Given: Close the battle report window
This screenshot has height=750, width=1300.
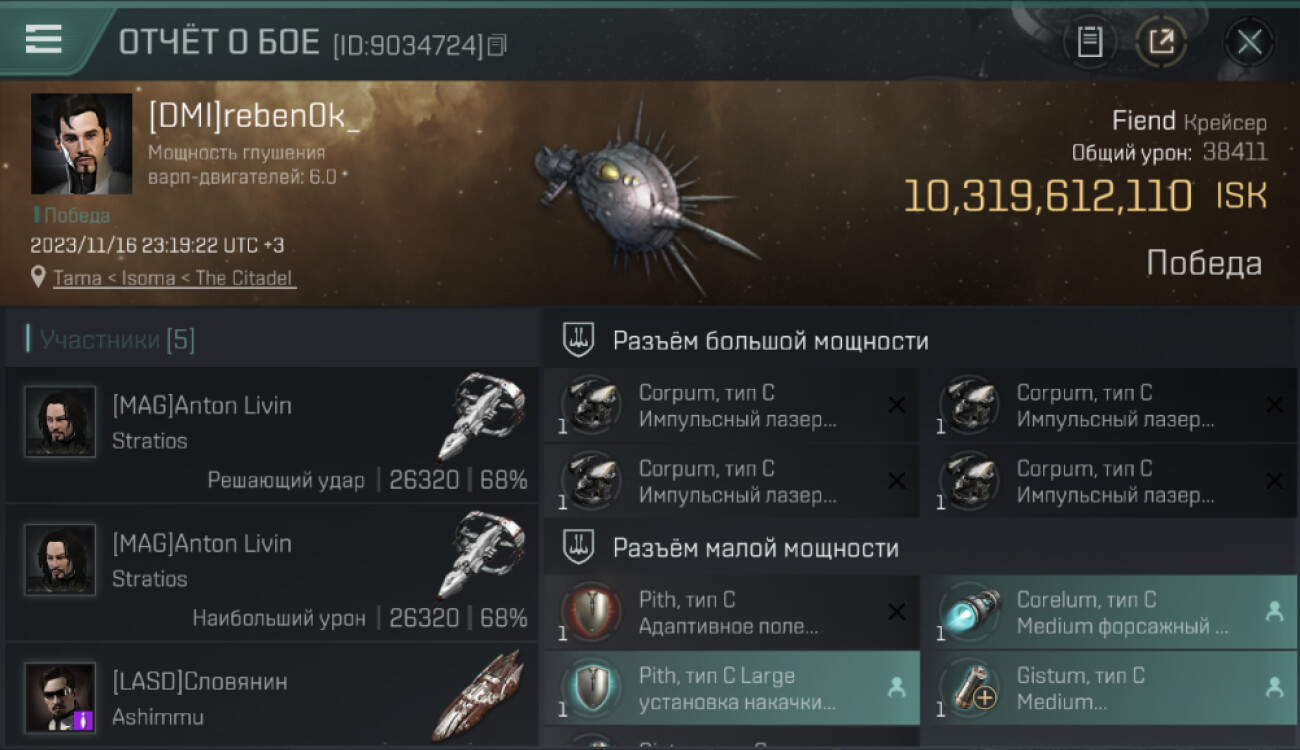Looking at the screenshot, I should click(1249, 42).
